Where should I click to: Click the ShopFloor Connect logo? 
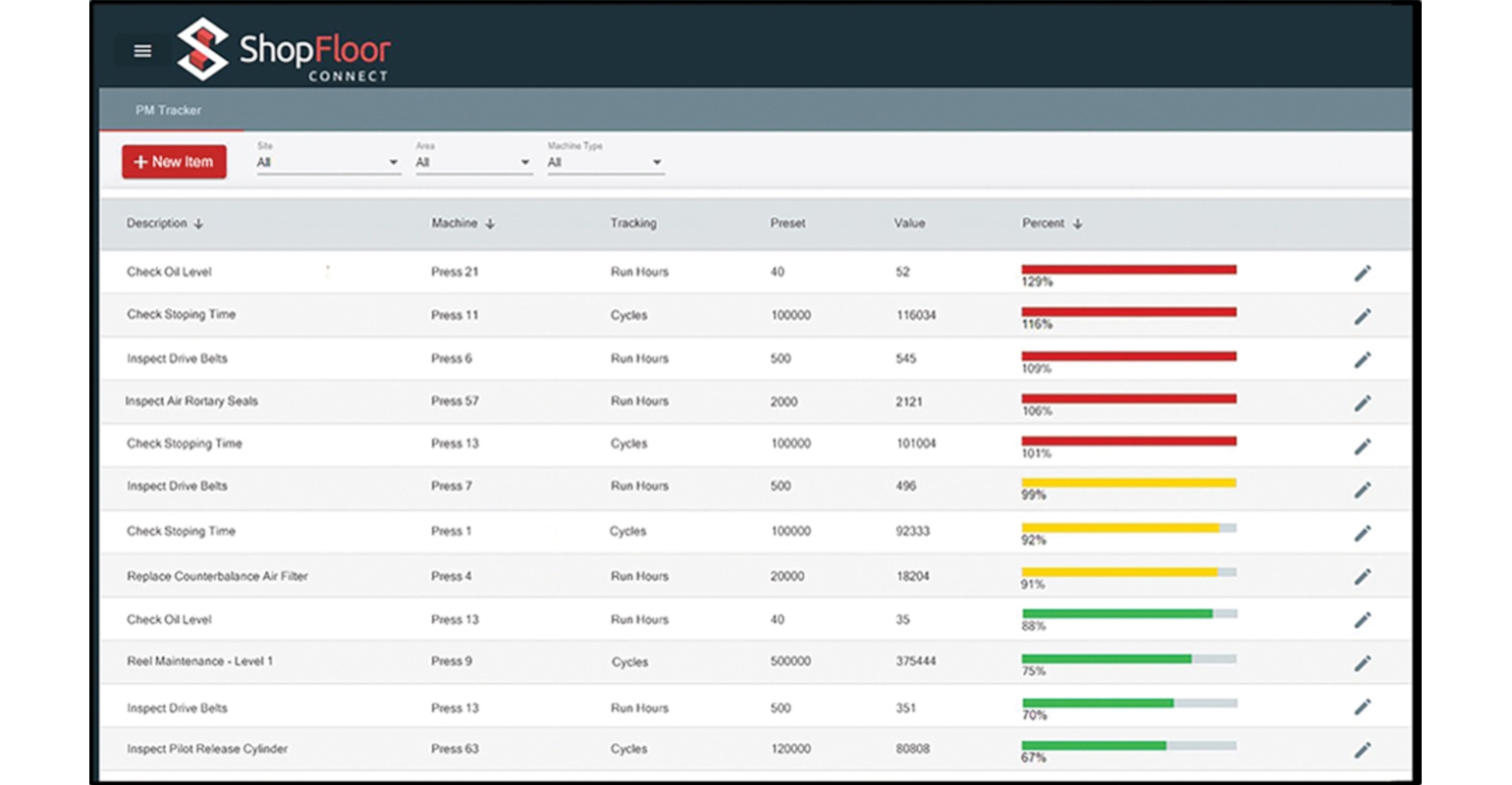[x=285, y=50]
